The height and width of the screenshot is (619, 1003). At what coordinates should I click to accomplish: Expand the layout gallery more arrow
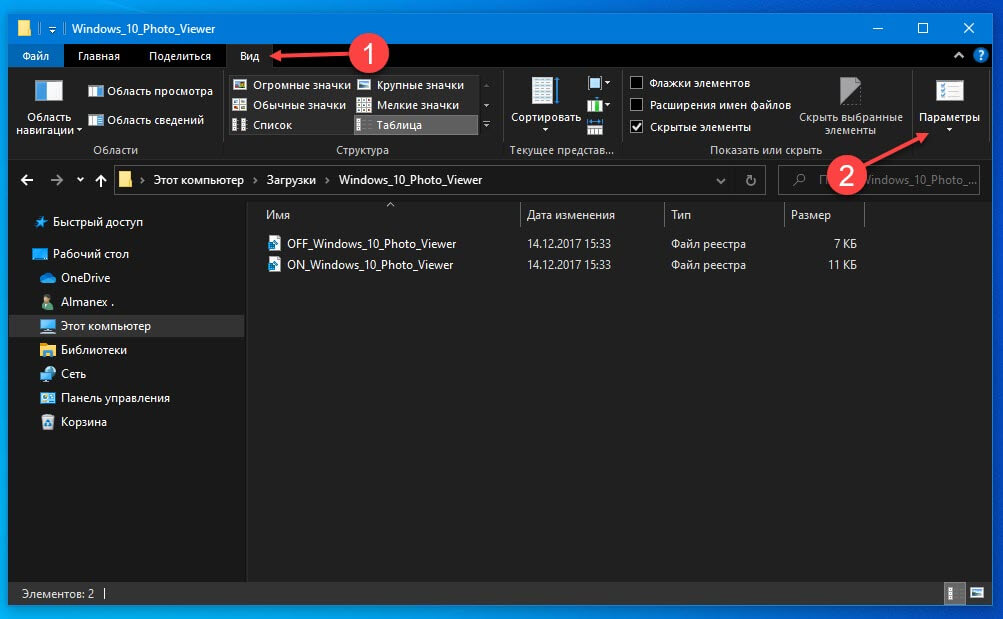[x=487, y=125]
